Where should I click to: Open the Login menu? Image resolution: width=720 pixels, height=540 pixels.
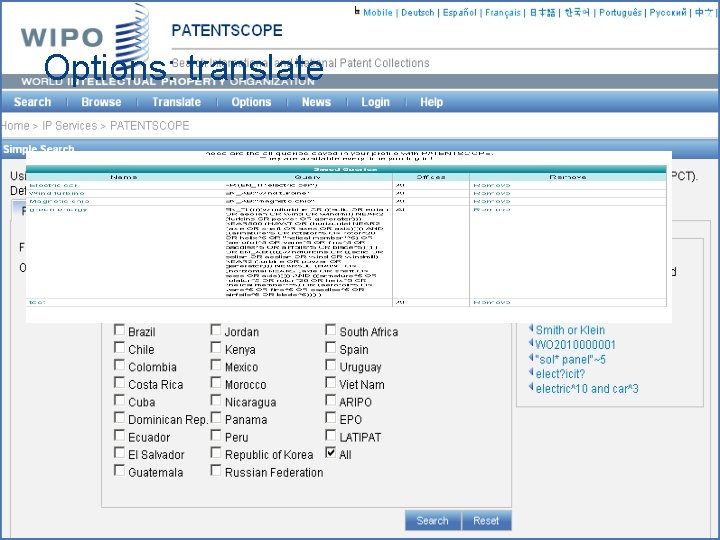375,102
